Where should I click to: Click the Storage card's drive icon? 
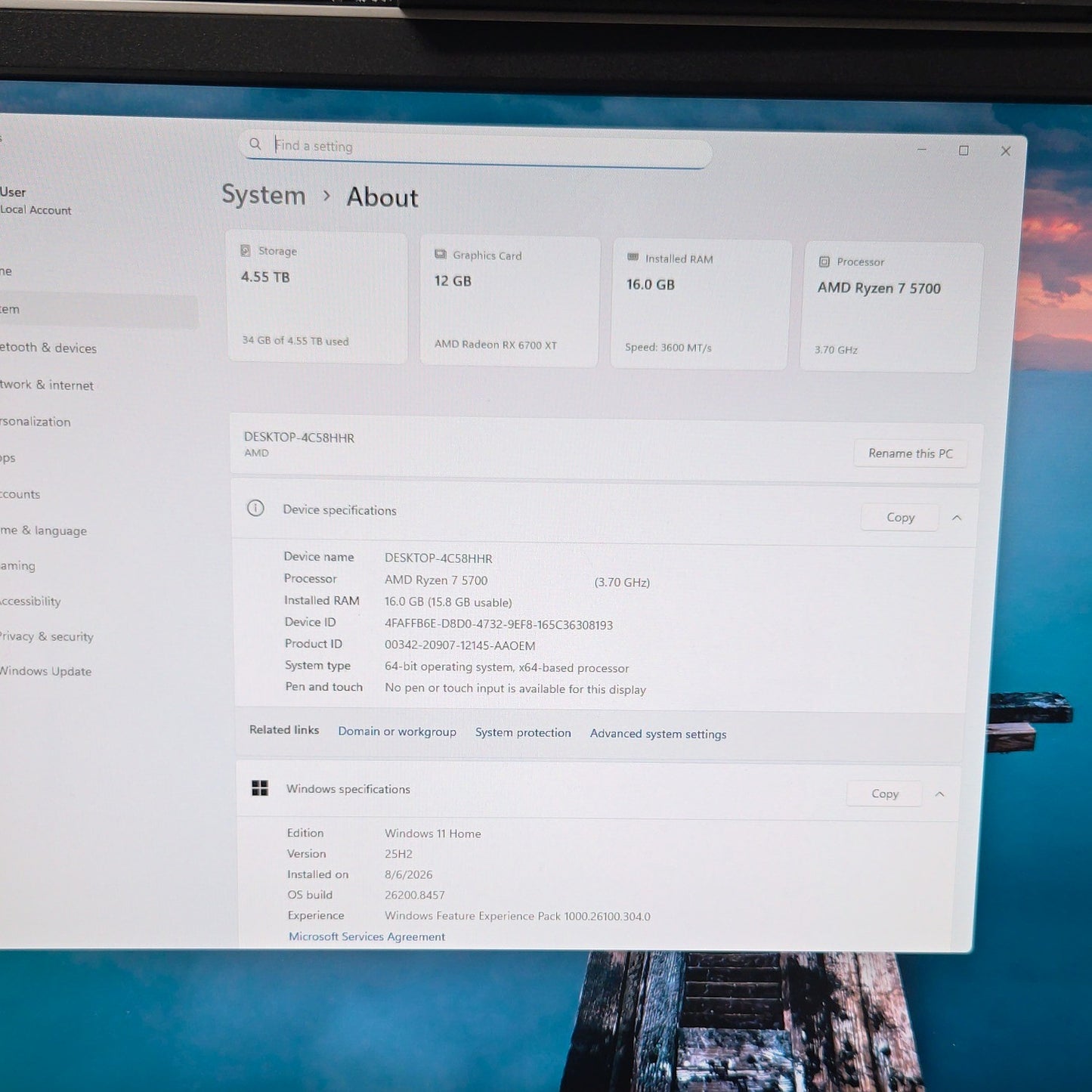coord(245,250)
